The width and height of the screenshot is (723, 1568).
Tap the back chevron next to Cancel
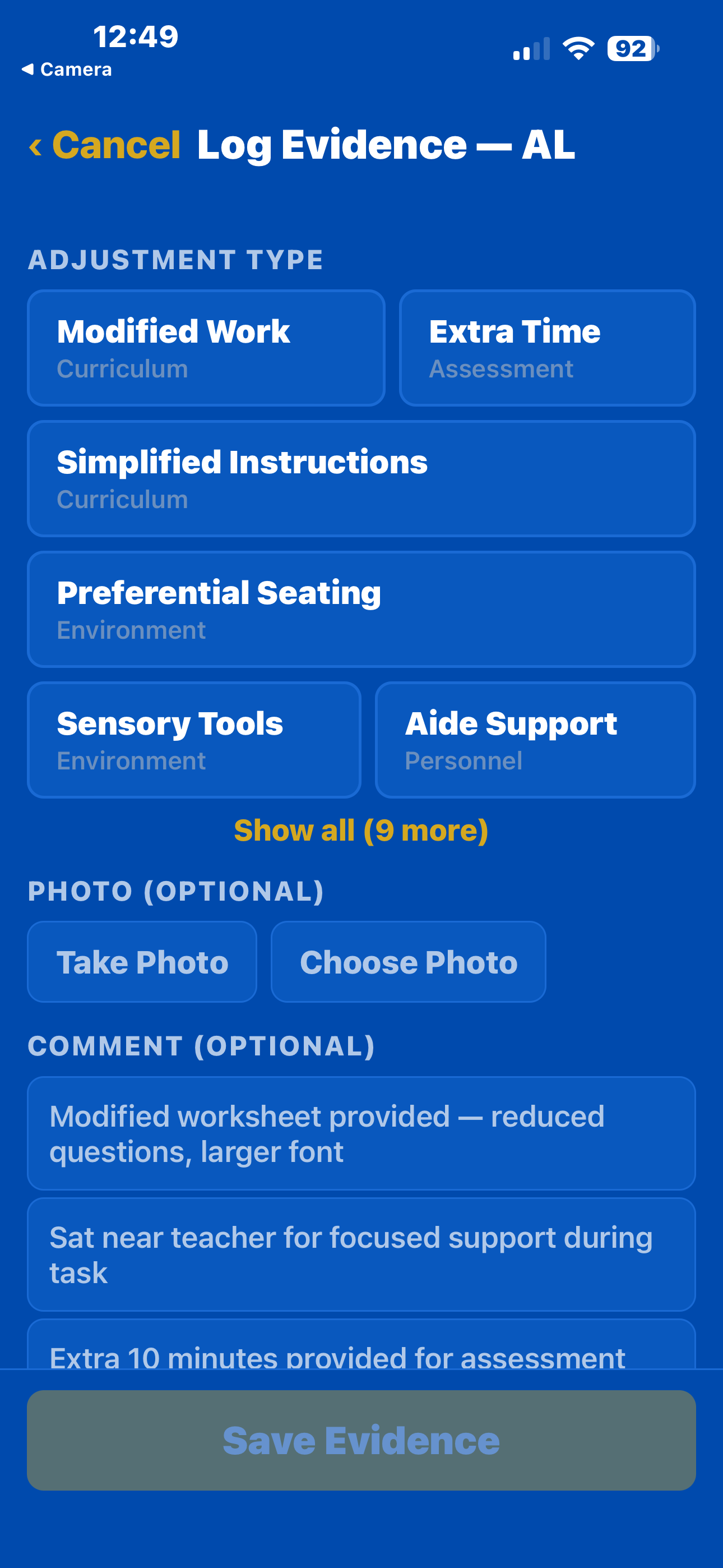(x=36, y=145)
